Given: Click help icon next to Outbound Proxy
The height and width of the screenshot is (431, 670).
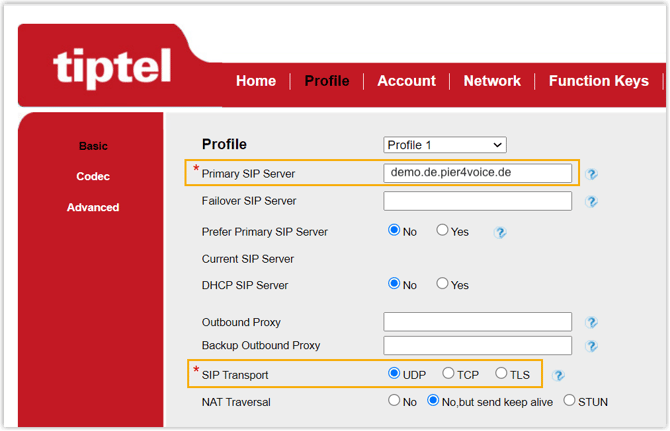Looking at the screenshot, I should pyautogui.click(x=592, y=323).
